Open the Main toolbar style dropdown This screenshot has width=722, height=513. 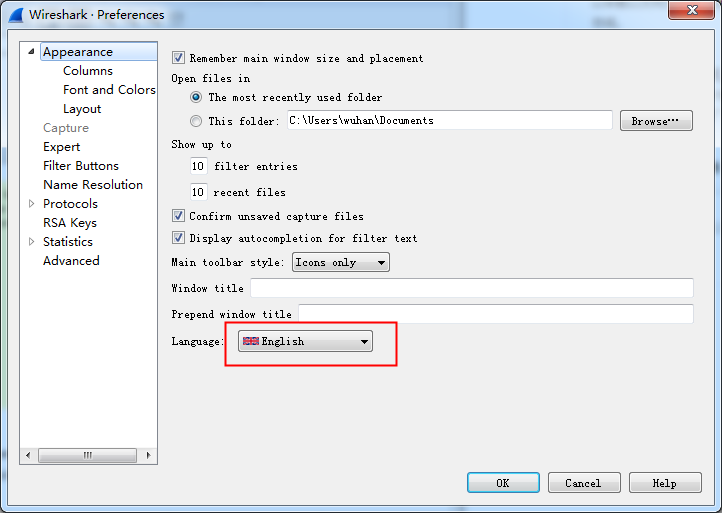point(340,262)
